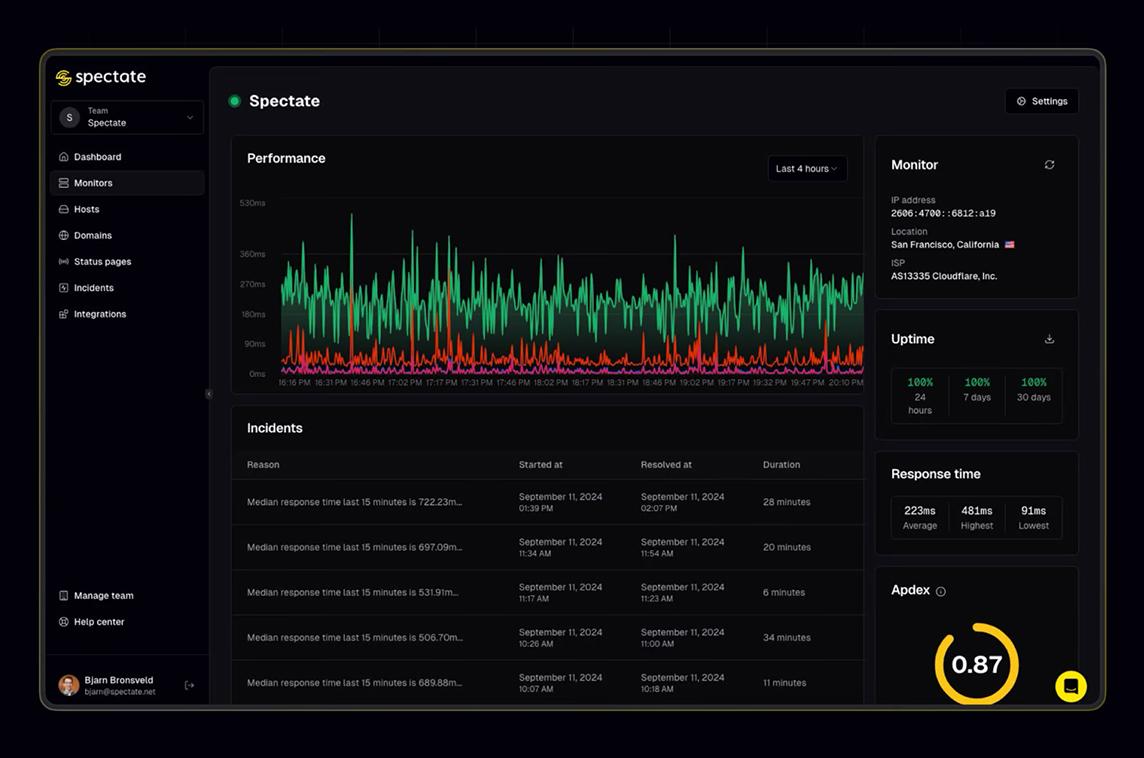Click the bjarn@spectate.net email text
The height and width of the screenshot is (758, 1144).
click(x=120, y=692)
